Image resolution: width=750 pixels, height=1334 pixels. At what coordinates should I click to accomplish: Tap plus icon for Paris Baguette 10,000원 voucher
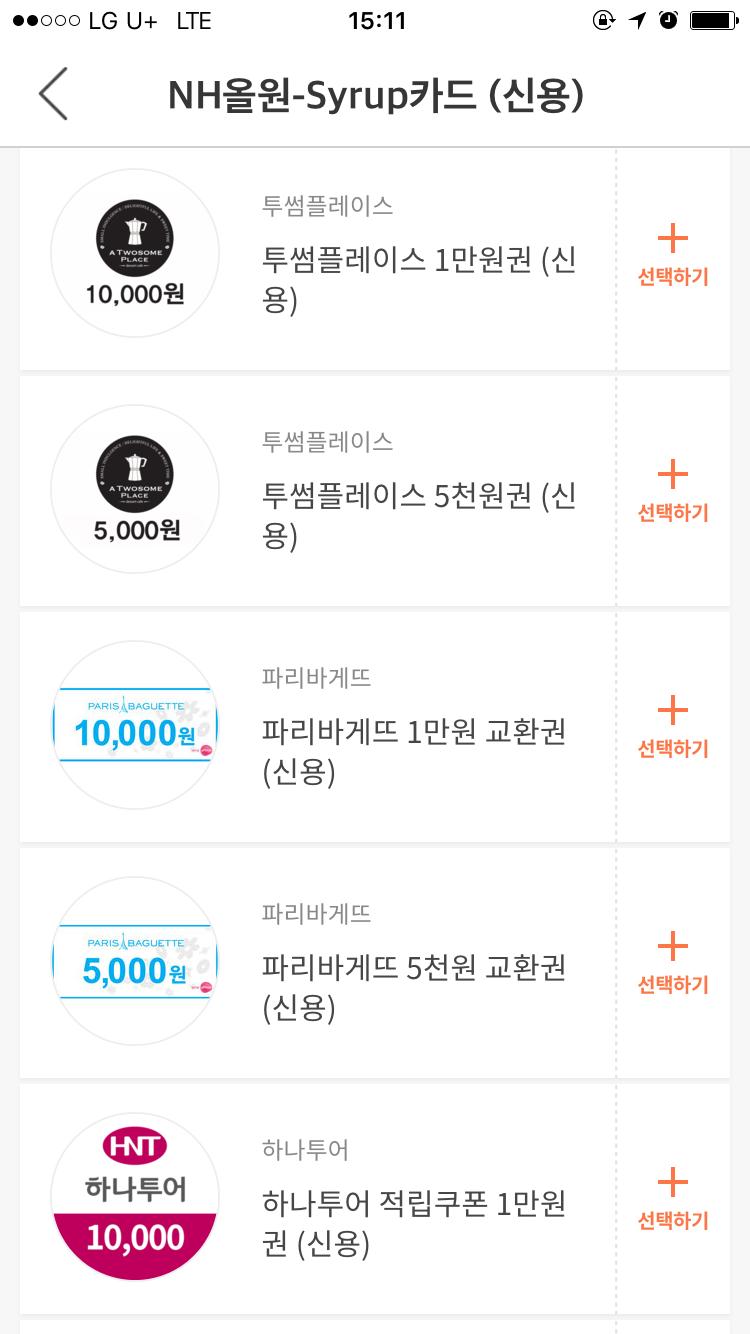pos(673,711)
